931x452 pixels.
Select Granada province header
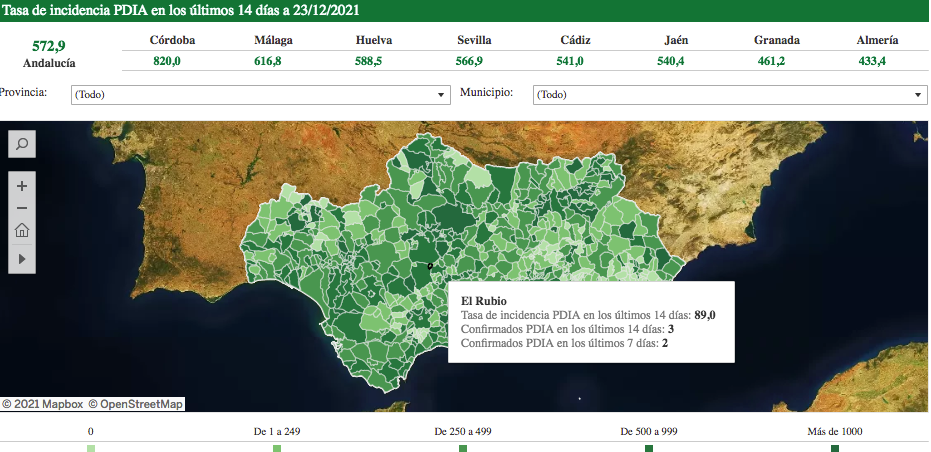(776, 40)
